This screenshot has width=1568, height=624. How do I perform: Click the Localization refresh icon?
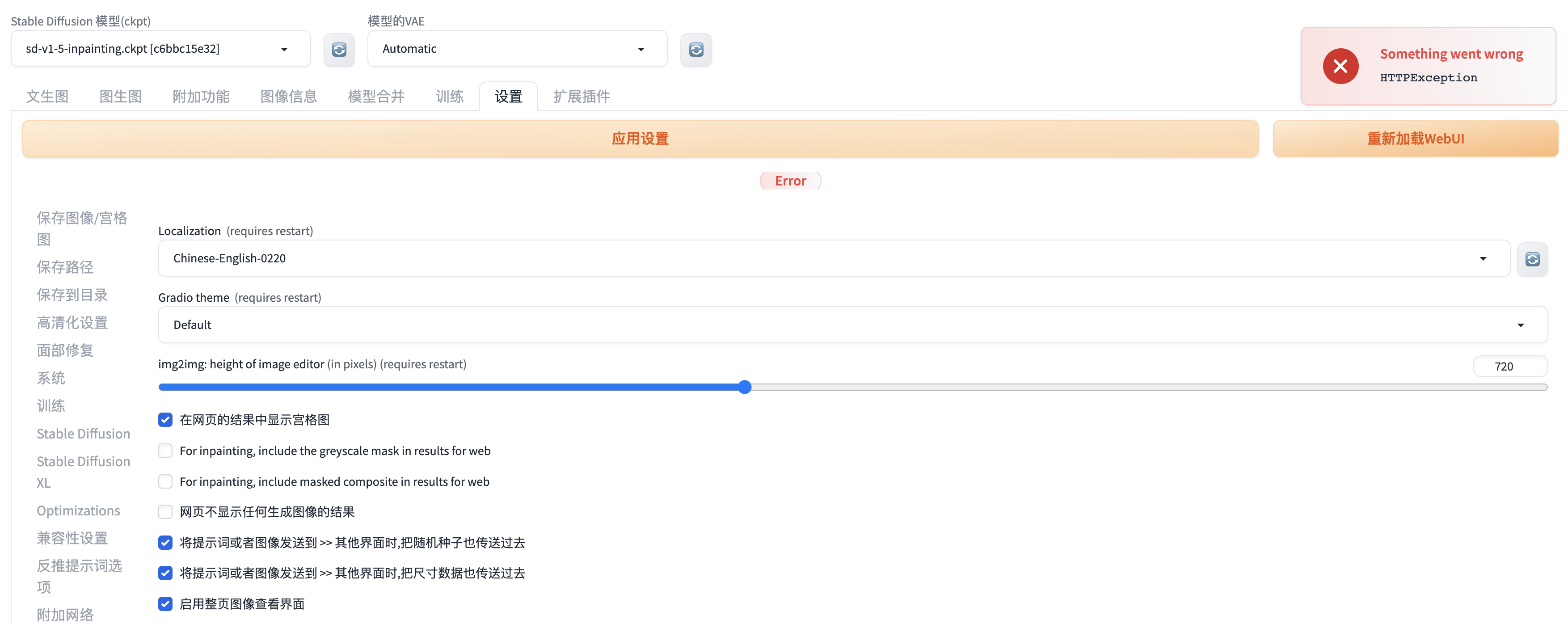click(1531, 259)
